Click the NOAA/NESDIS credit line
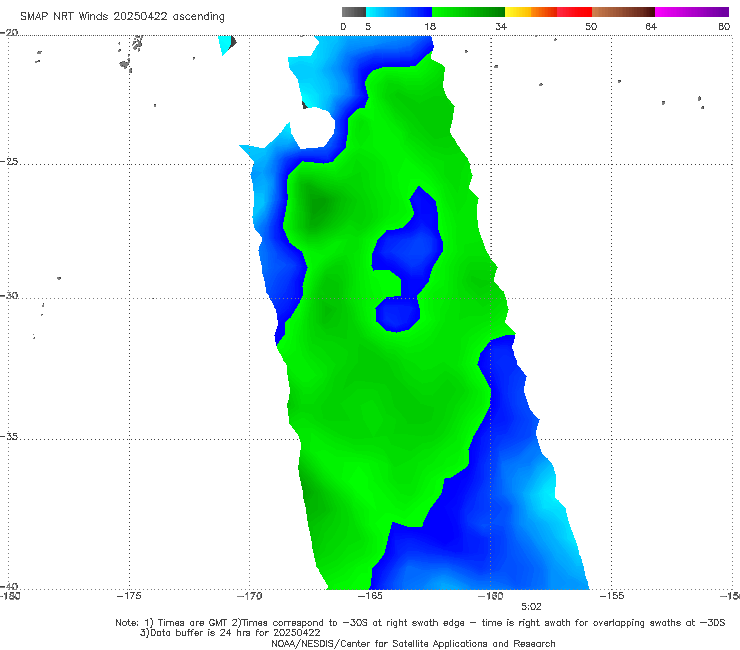Viewport: 740px width, 650px height. 413,643
